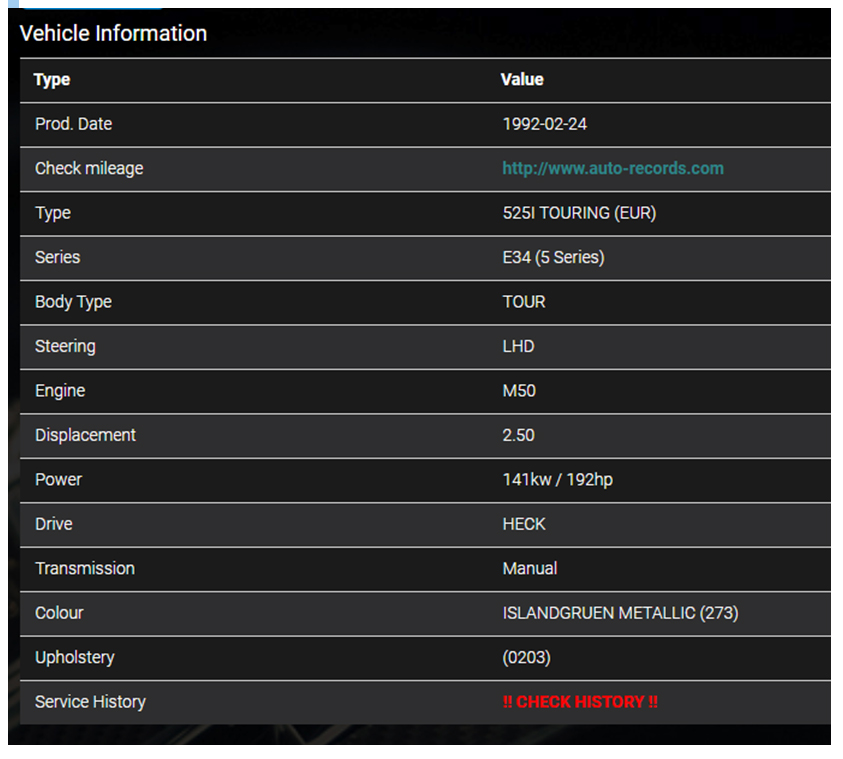Click the Check mileage row label

tap(89, 168)
